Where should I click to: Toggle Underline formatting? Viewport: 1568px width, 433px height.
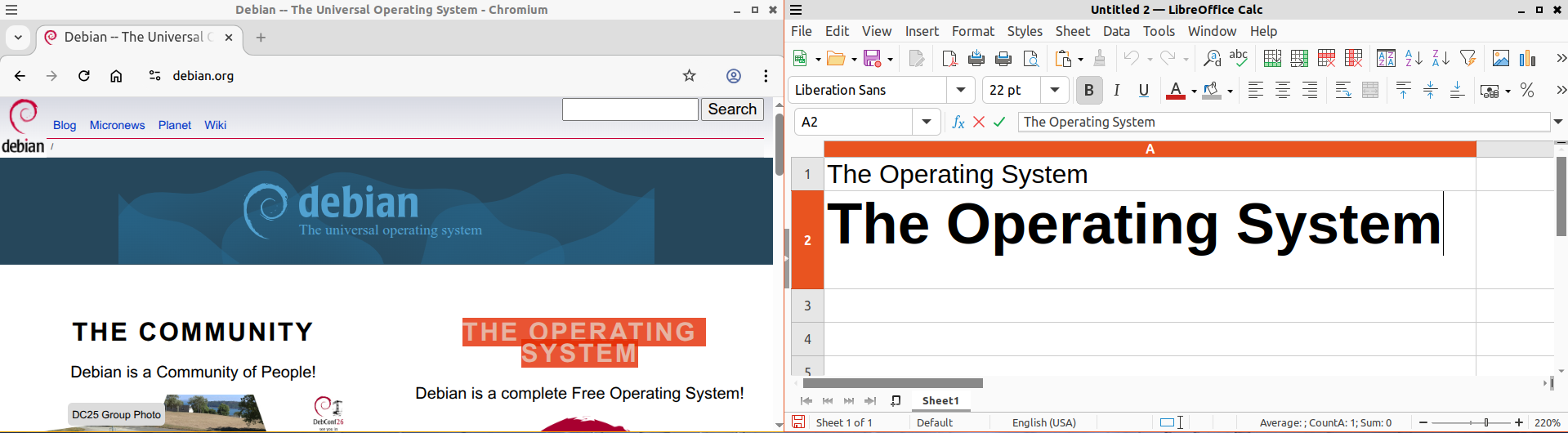tap(1144, 91)
